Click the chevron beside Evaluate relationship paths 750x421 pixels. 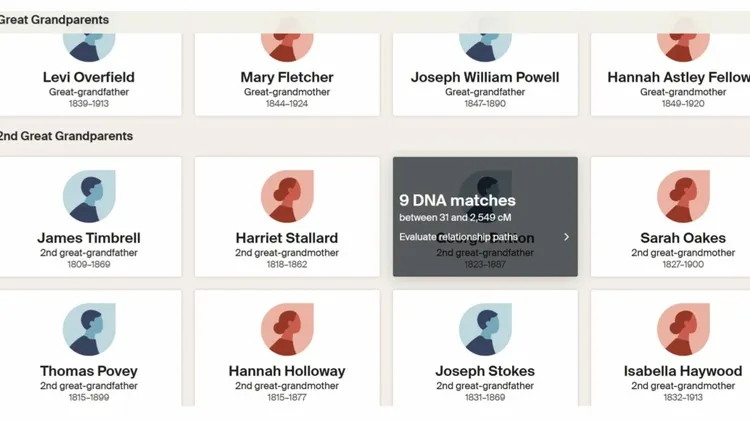[x=566, y=237]
